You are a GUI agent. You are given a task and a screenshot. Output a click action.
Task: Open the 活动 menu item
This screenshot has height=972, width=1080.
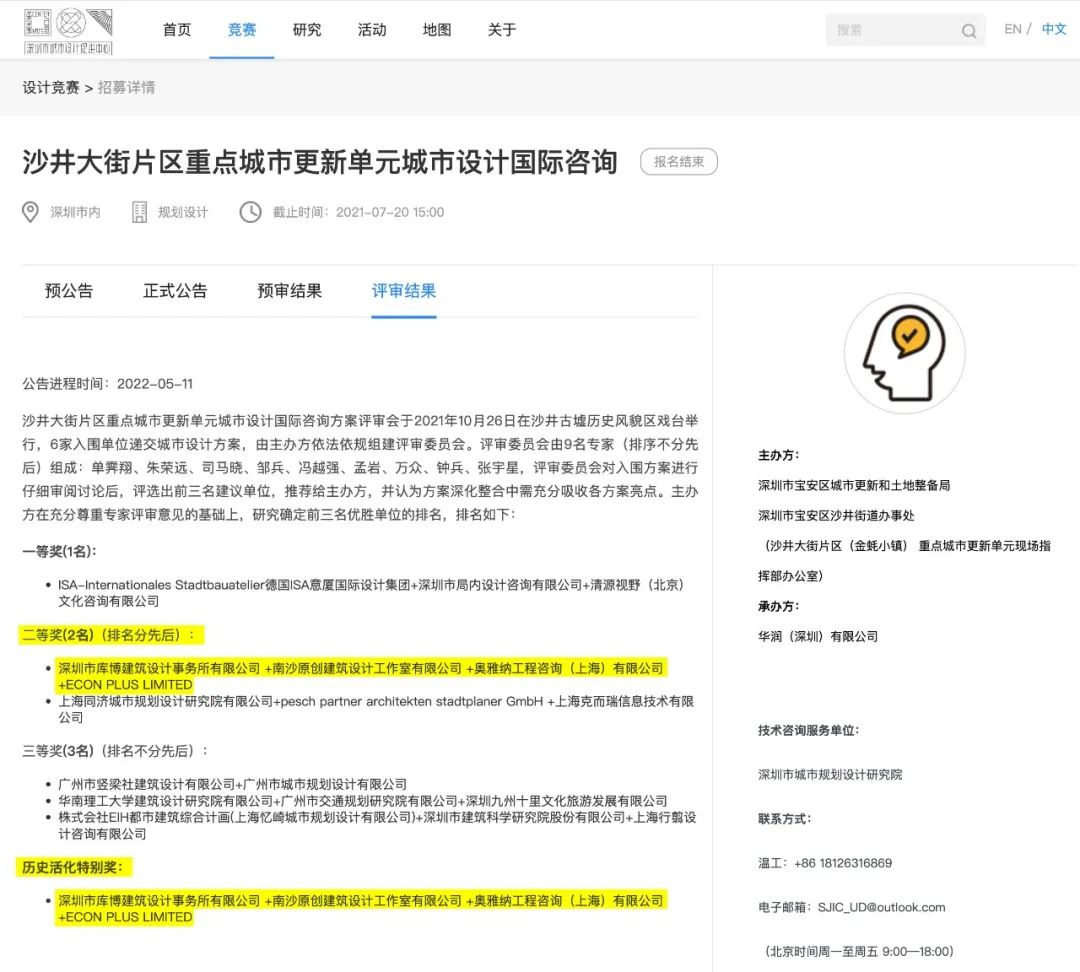click(x=372, y=30)
